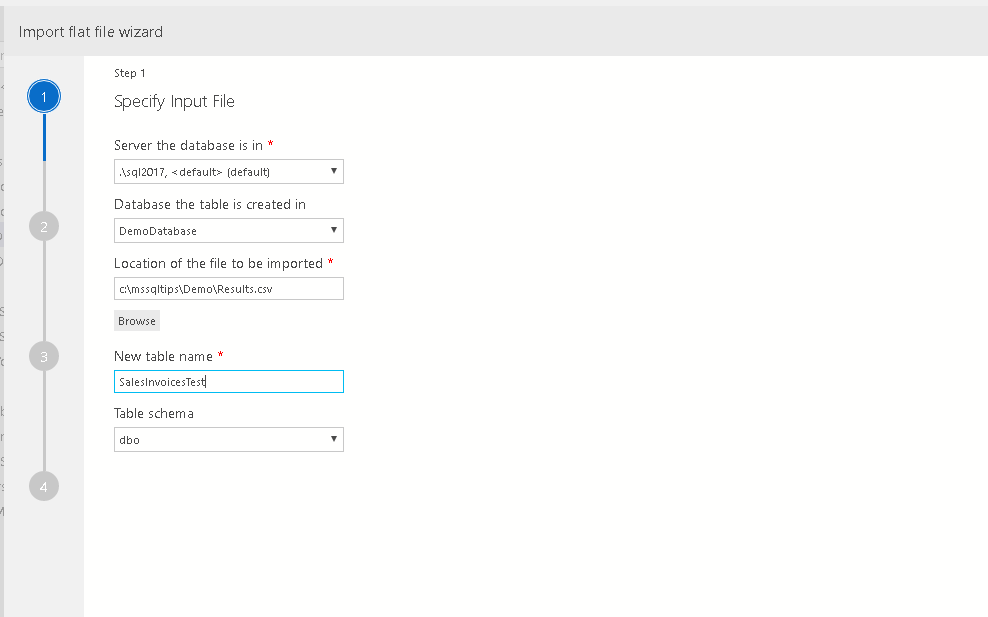Click the 'Import flat file wizard' title
988x617 pixels.
click(91, 32)
